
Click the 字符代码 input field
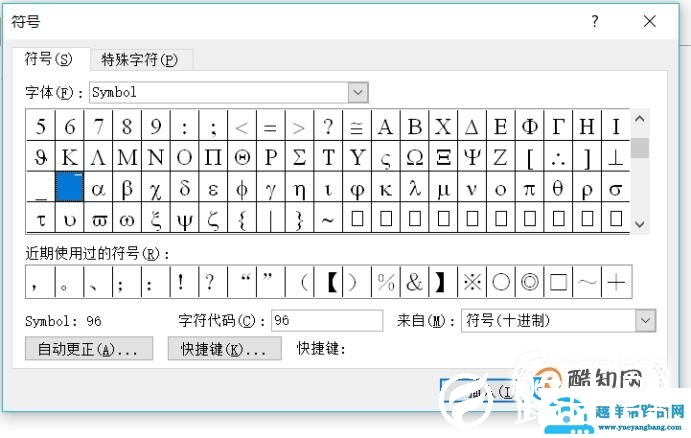coord(327,320)
